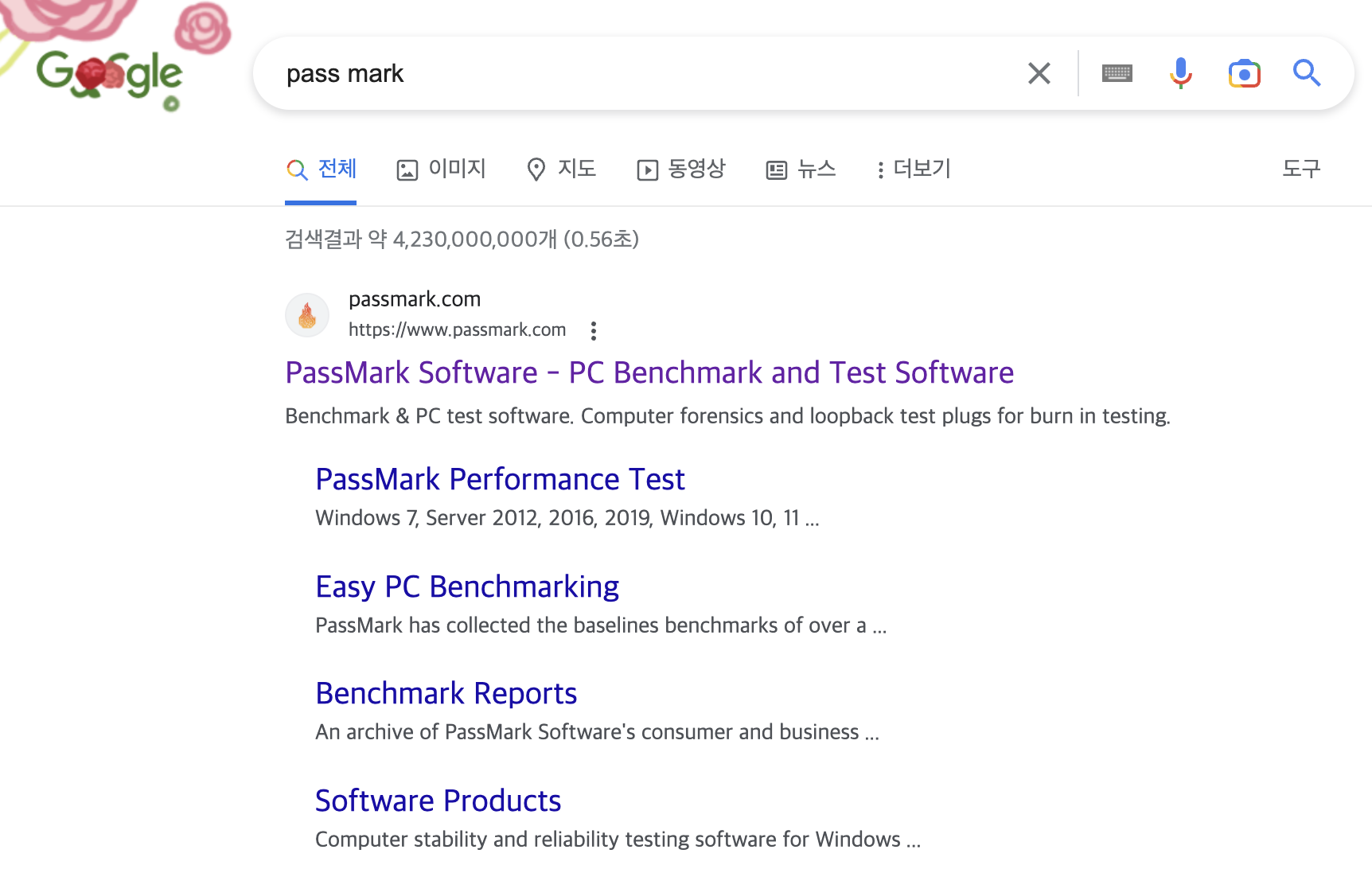Switch to the 이미지 images tab
Image resolution: width=1372 pixels, height=869 pixels.
[x=441, y=169]
